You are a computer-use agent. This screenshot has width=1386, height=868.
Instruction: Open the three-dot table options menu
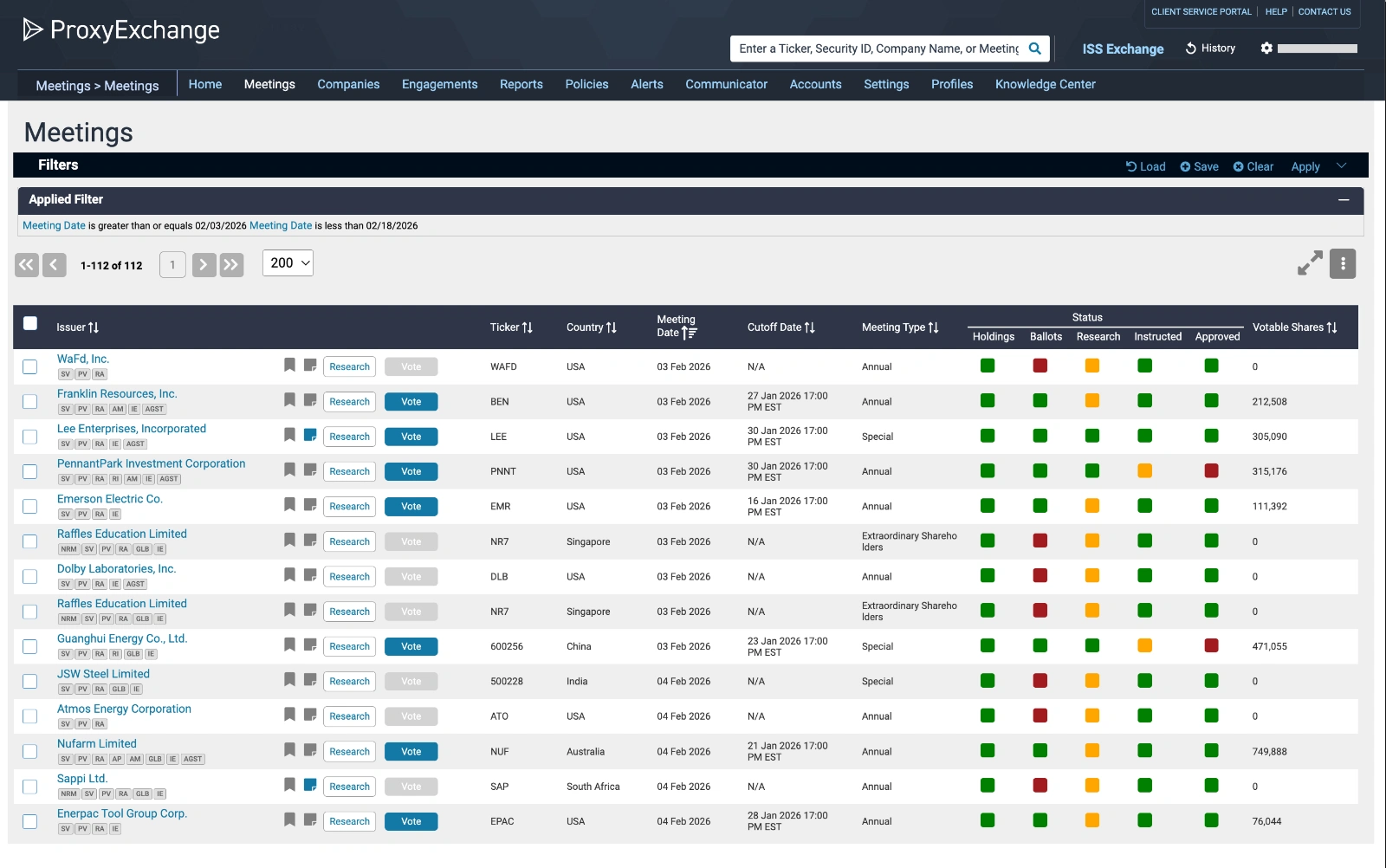point(1343,263)
